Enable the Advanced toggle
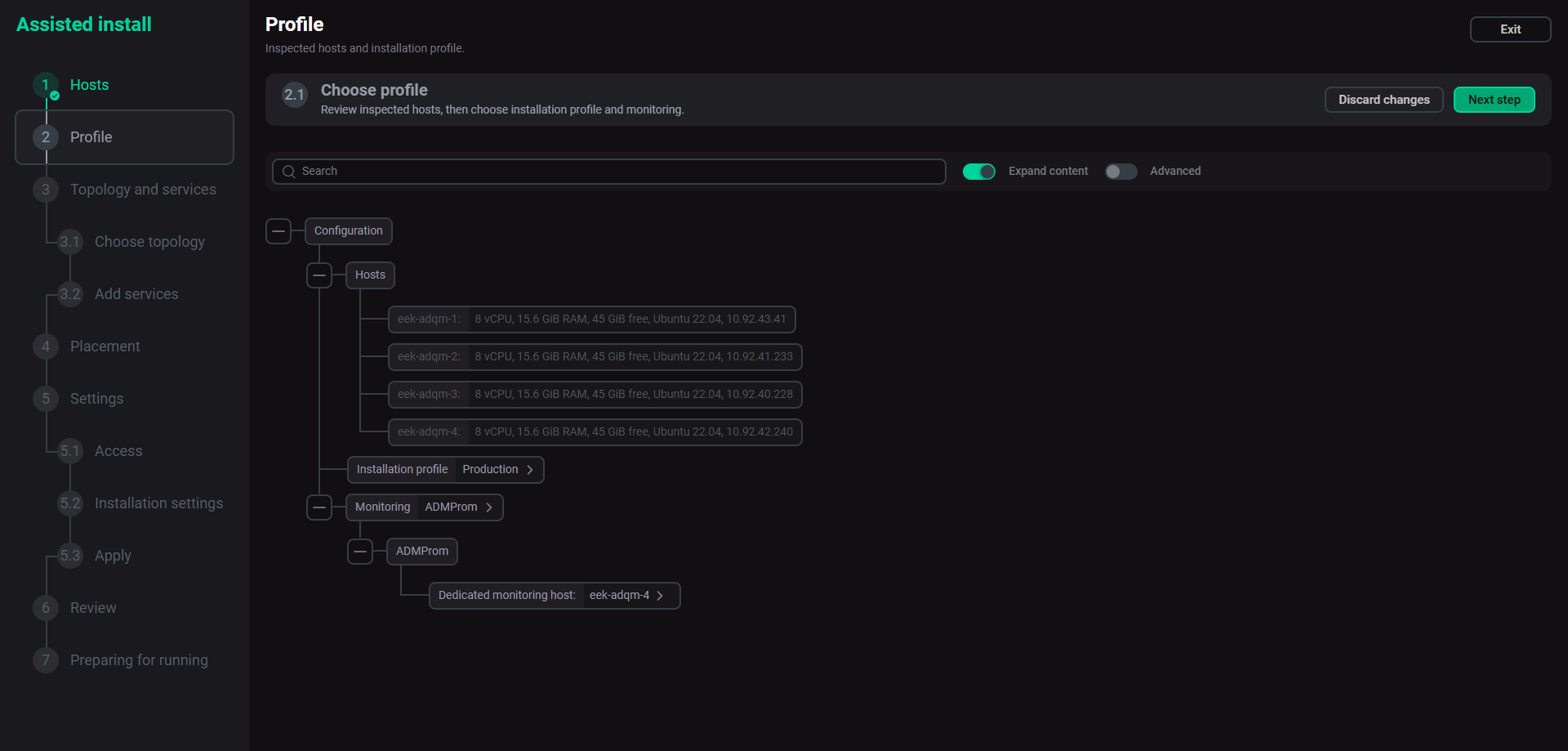The image size is (1568, 751). [x=1121, y=172]
